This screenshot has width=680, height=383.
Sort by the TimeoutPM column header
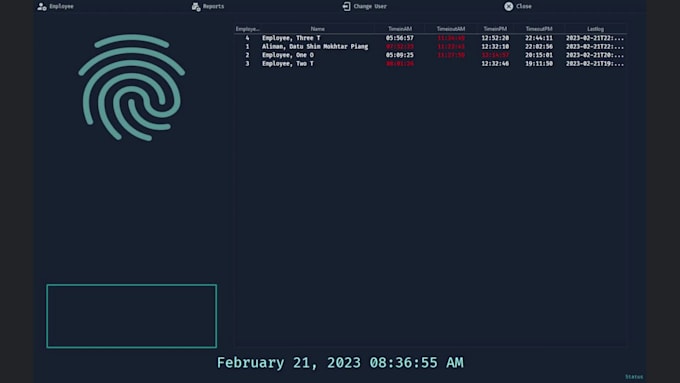click(539, 29)
